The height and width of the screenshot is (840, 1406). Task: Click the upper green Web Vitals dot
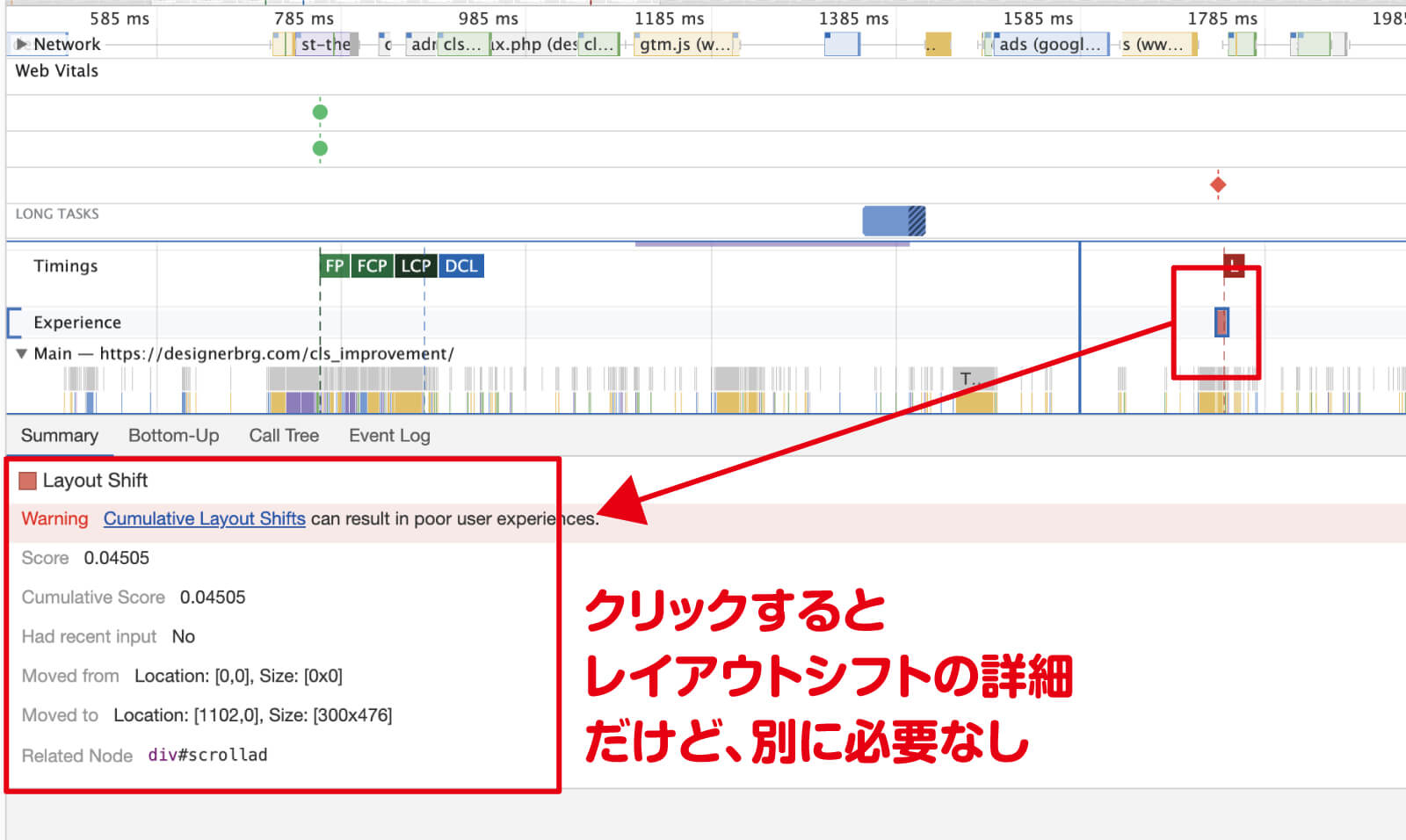tap(320, 112)
